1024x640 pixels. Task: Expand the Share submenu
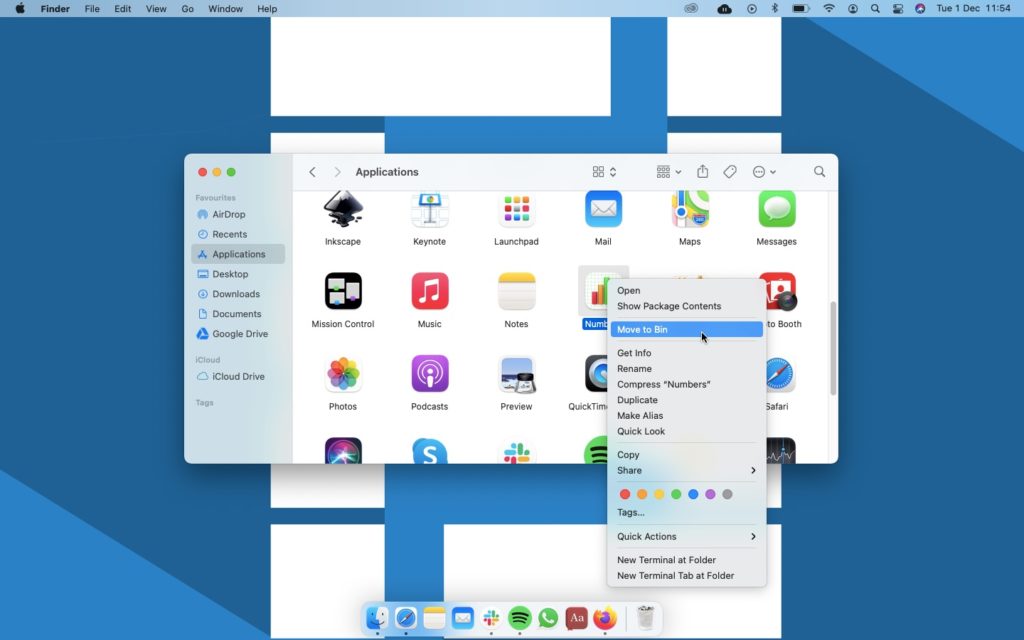pos(686,470)
